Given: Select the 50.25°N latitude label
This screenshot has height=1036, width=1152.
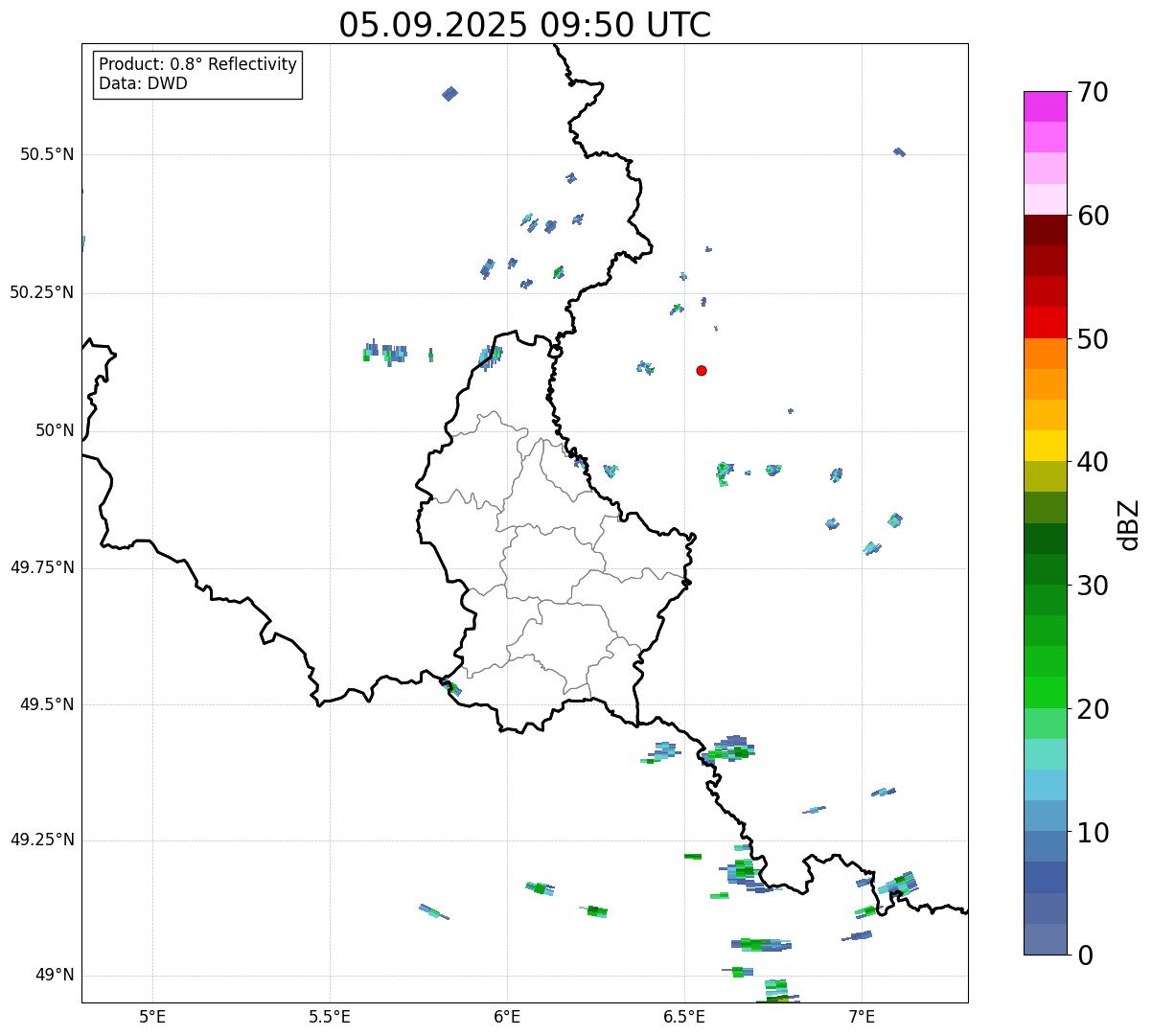Looking at the screenshot, I should coord(42,292).
